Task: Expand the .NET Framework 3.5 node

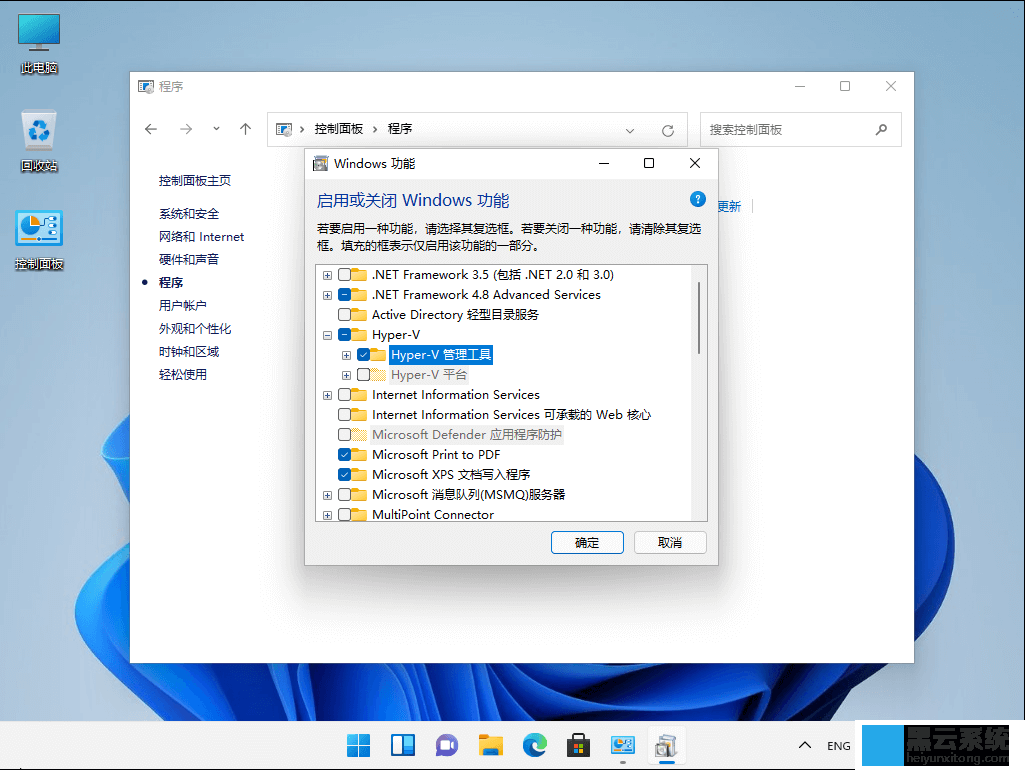Action: [x=327, y=274]
